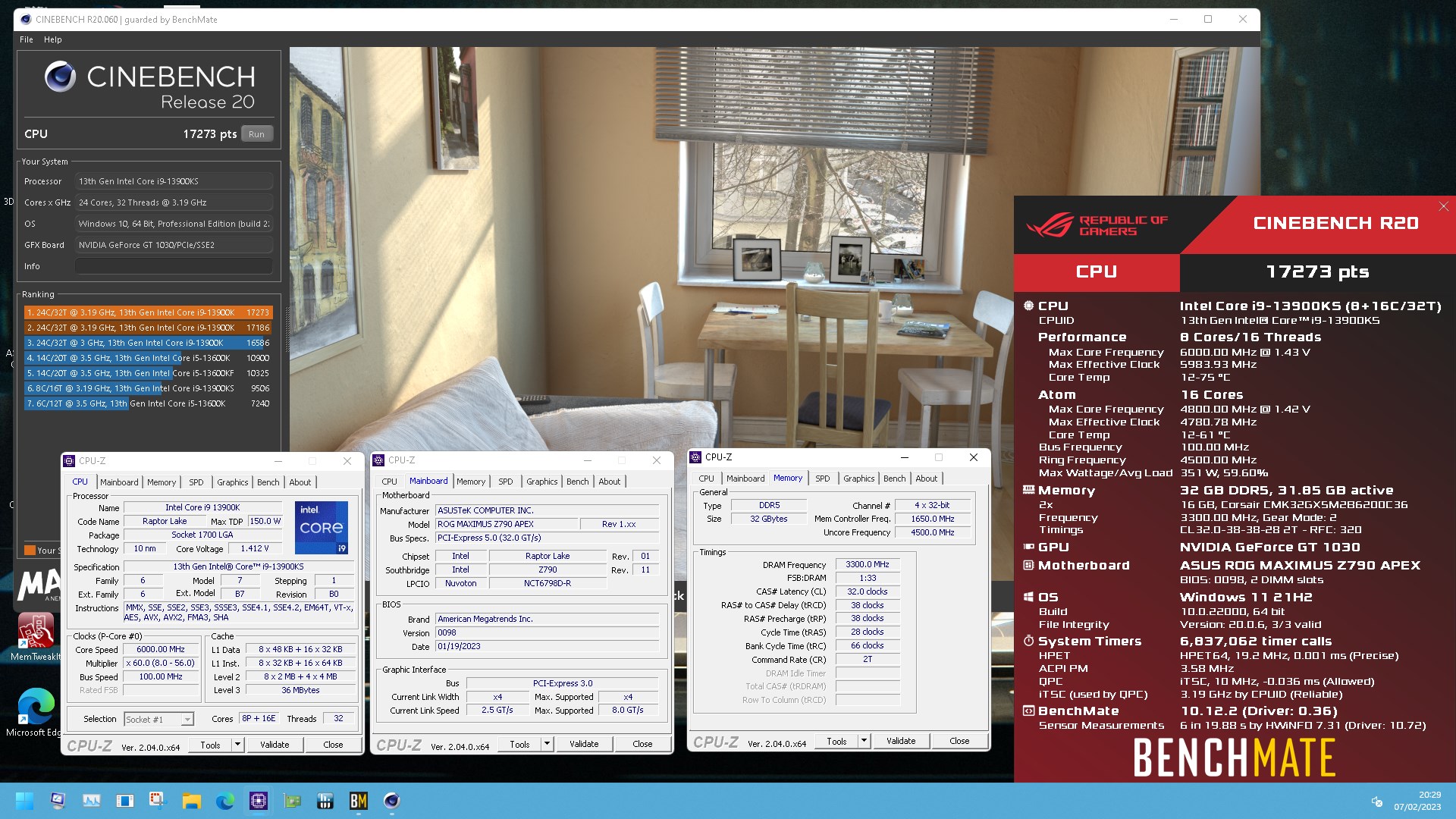1456x819 pixels.
Task: Switch to the CPU-Z taskbar icon
Action: (259, 801)
